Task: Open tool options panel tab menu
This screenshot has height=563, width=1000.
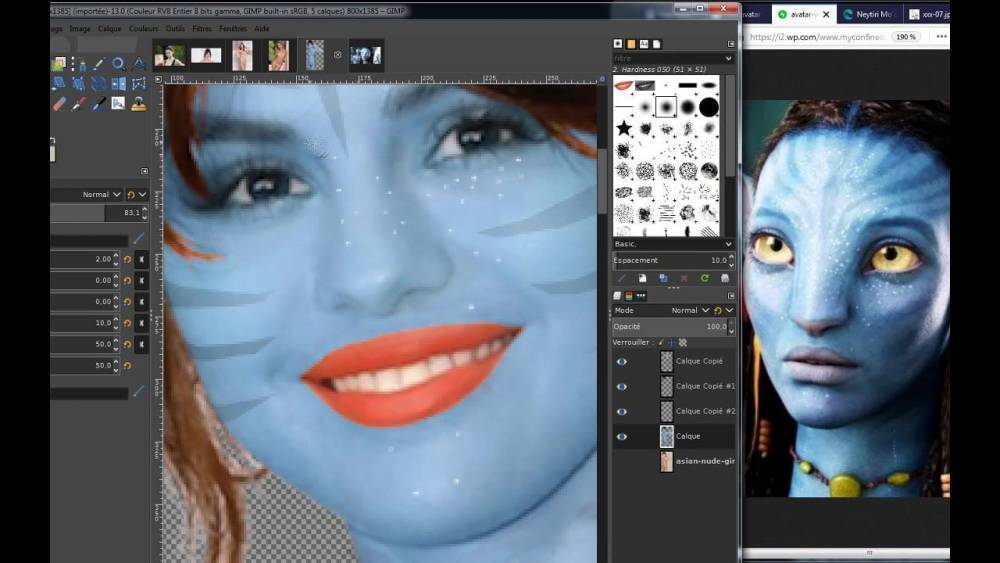Action: 145,171
